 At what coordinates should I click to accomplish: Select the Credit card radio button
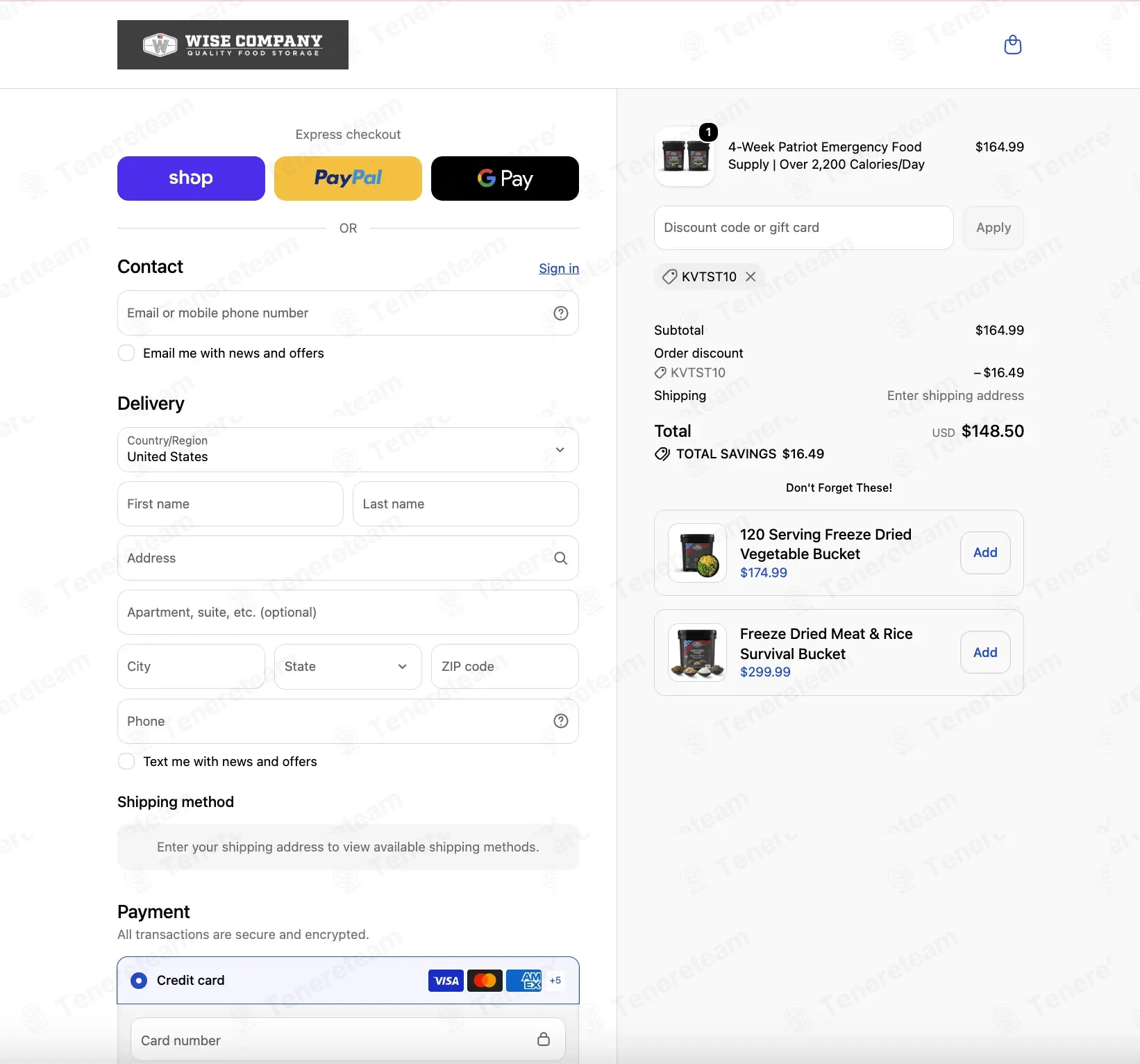pos(139,981)
